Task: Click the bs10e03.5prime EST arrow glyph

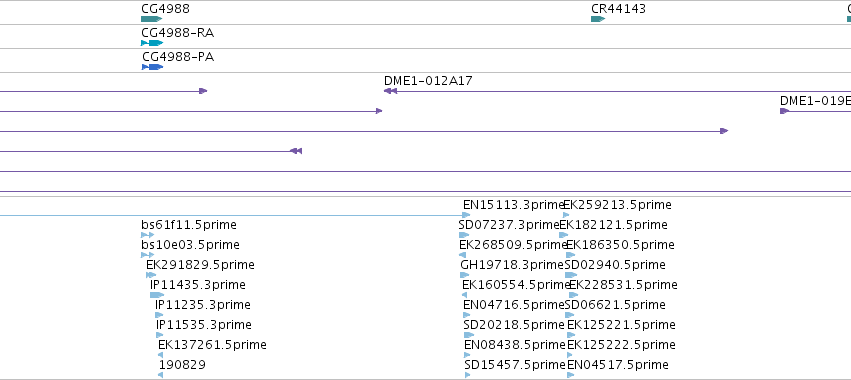Action: (x=148, y=255)
